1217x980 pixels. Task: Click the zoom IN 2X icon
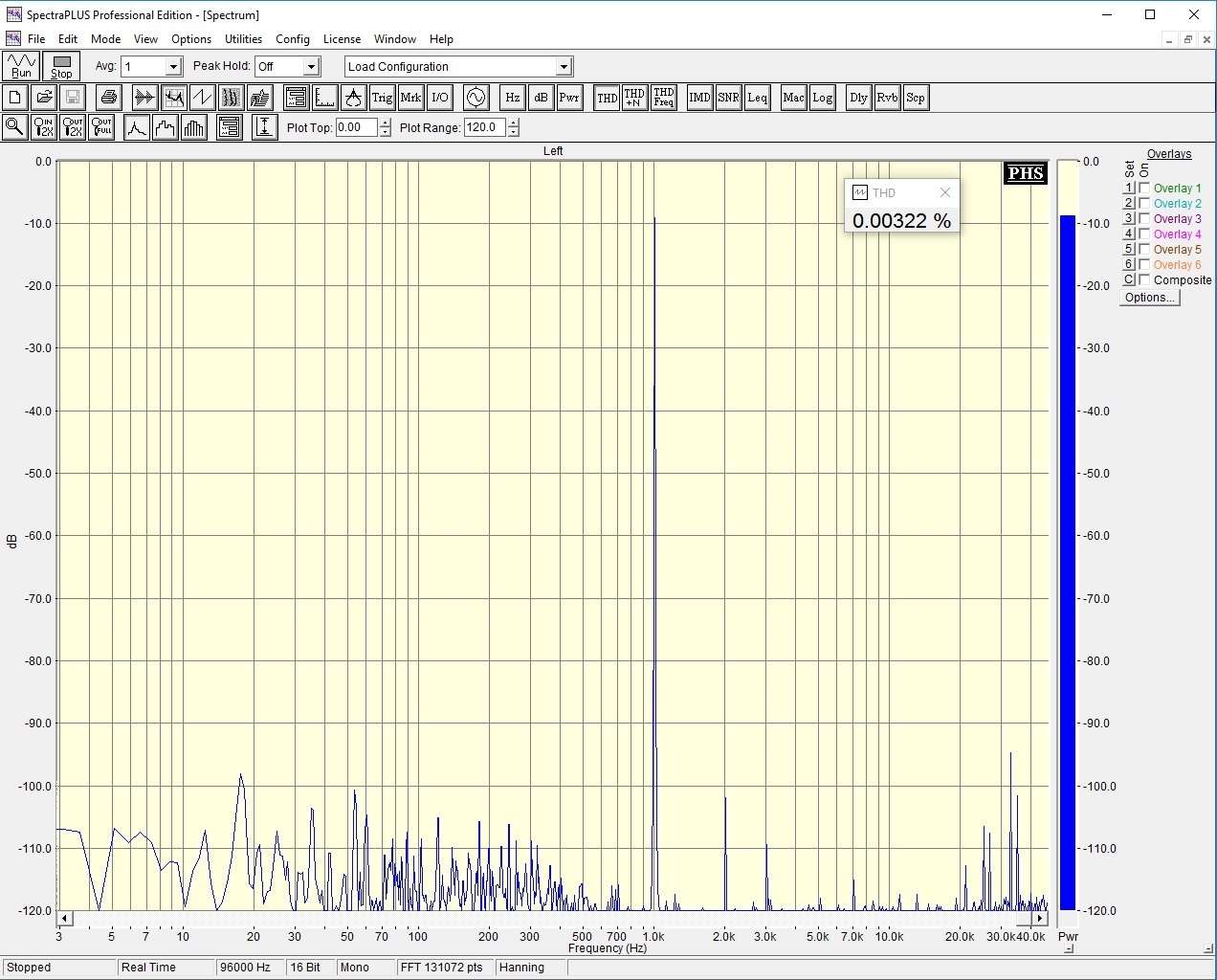point(44,127)
